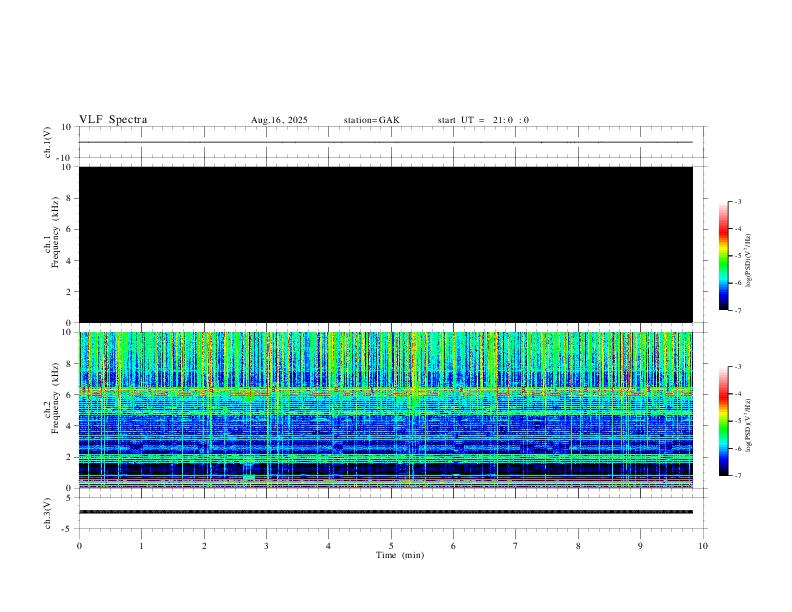Click the ch.1 voltage waveform line
792x612 pixels.
pos(386,142)
